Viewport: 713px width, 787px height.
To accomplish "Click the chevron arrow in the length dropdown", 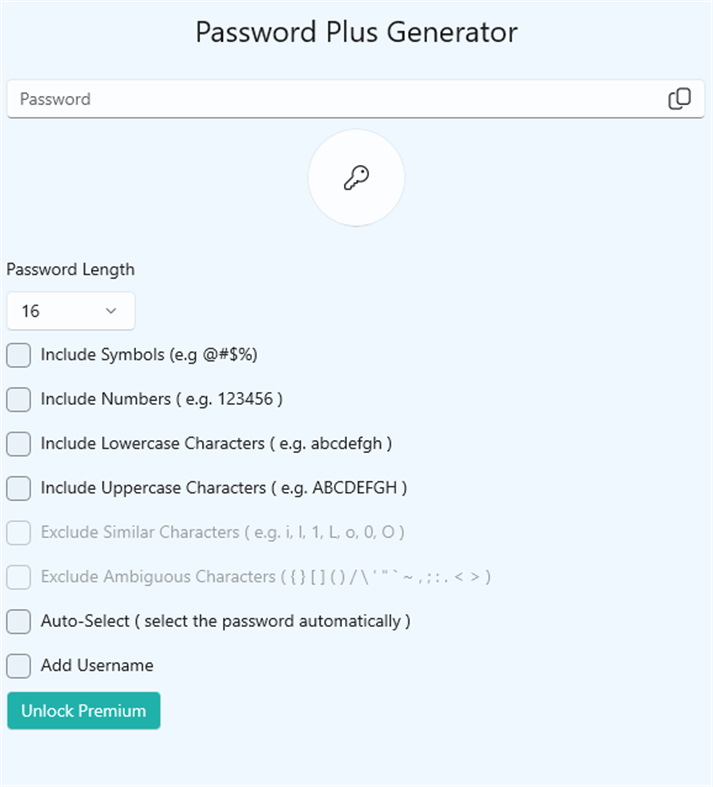I will (111, 311).
